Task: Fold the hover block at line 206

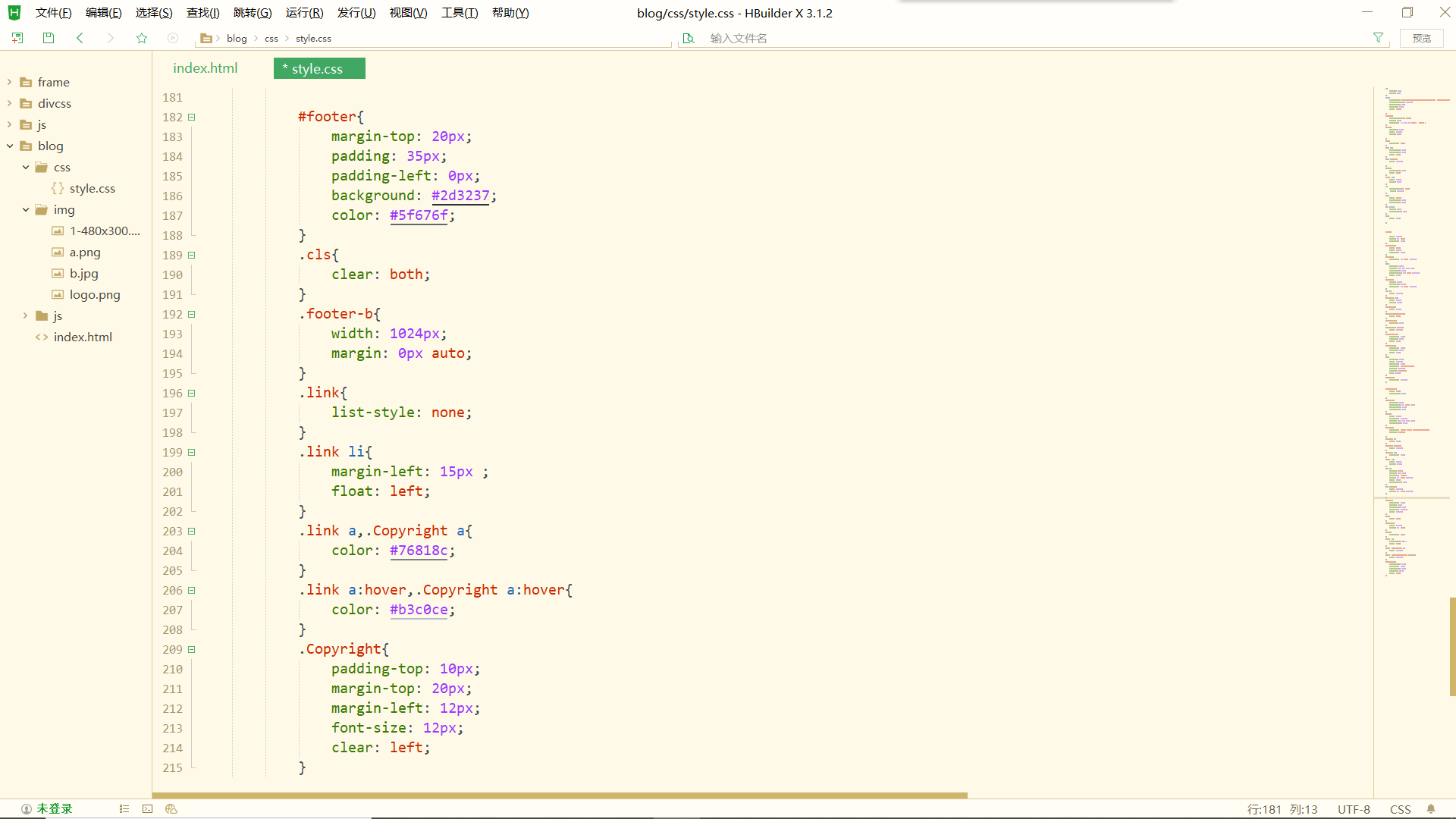Action: coord(192,590)
